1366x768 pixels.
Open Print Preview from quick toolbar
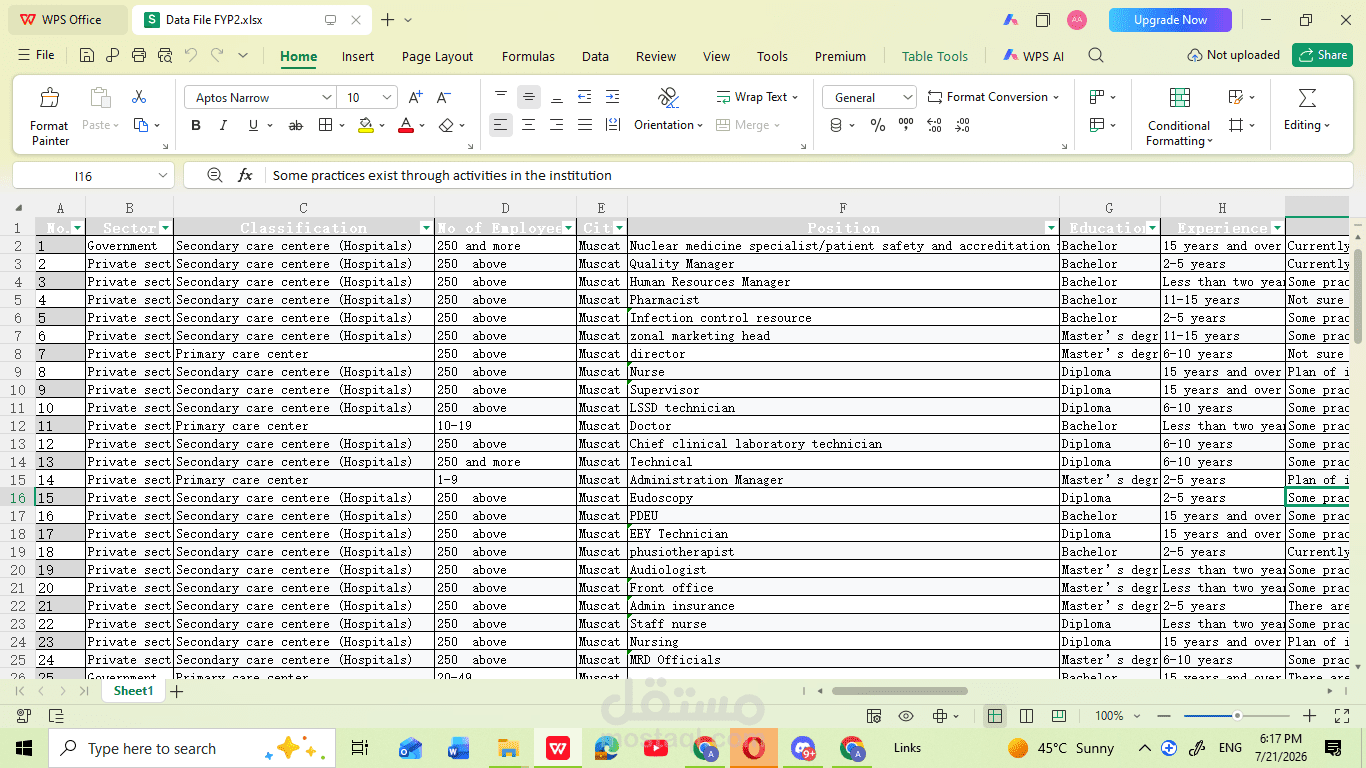[165, 55]
